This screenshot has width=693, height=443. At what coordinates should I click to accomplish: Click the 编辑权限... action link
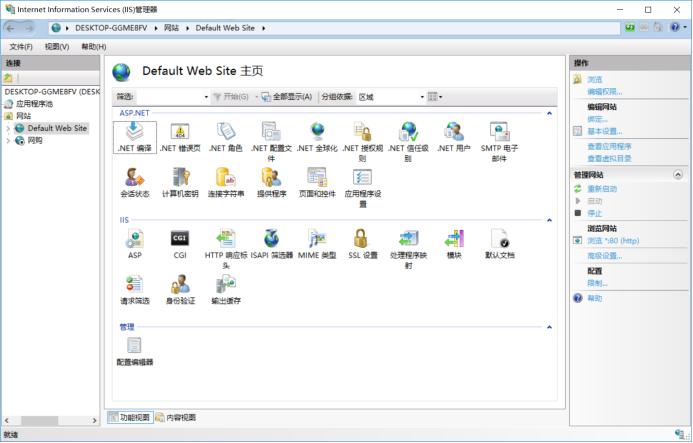click(605, 92)
